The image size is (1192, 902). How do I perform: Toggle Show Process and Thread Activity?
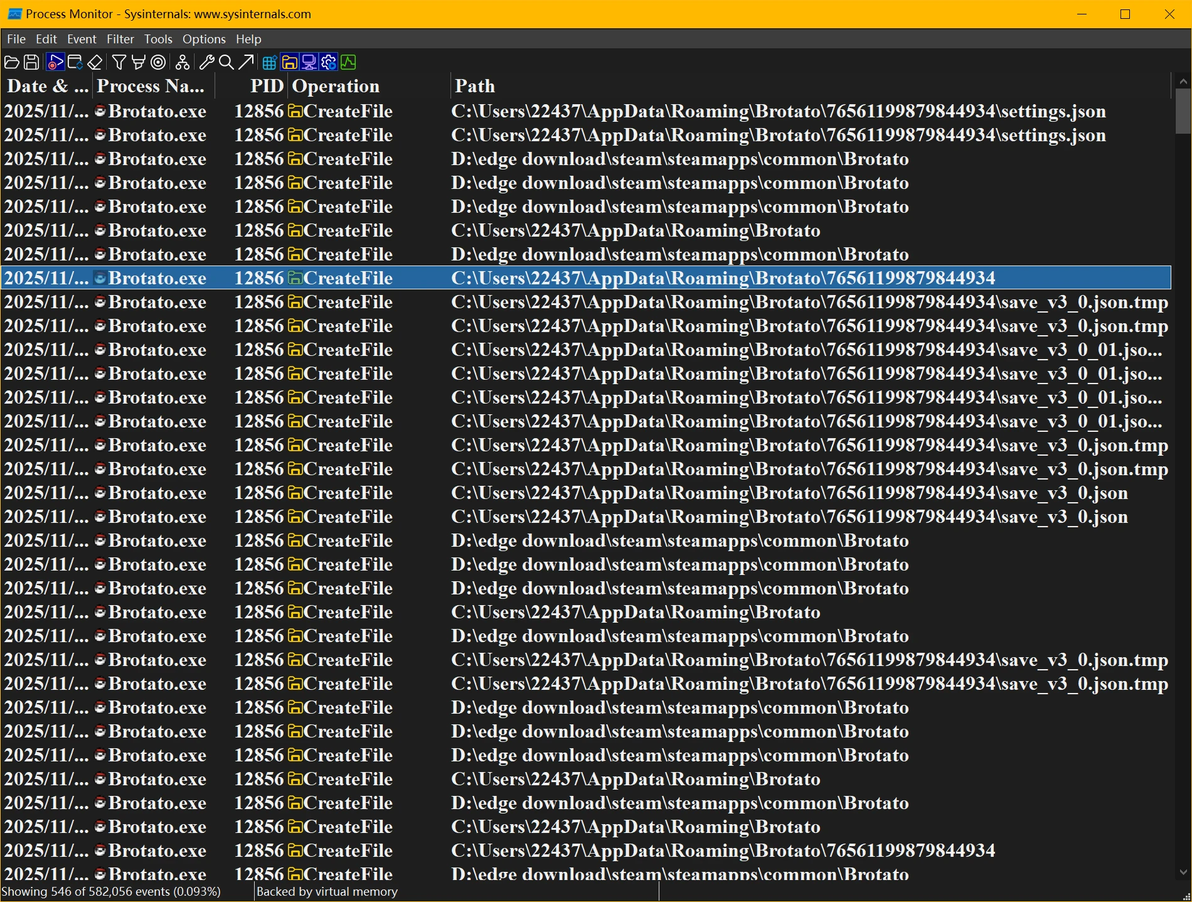click(x=328, y=62)
